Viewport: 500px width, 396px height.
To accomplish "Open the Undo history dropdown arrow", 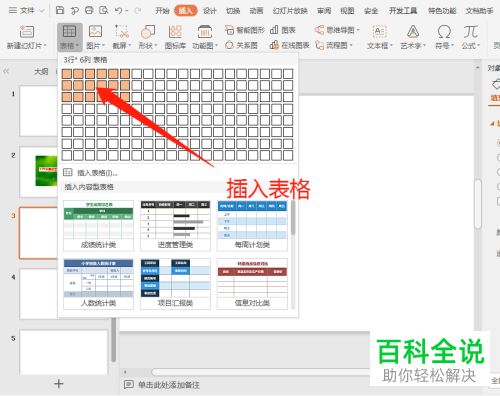I will (127, 11).
